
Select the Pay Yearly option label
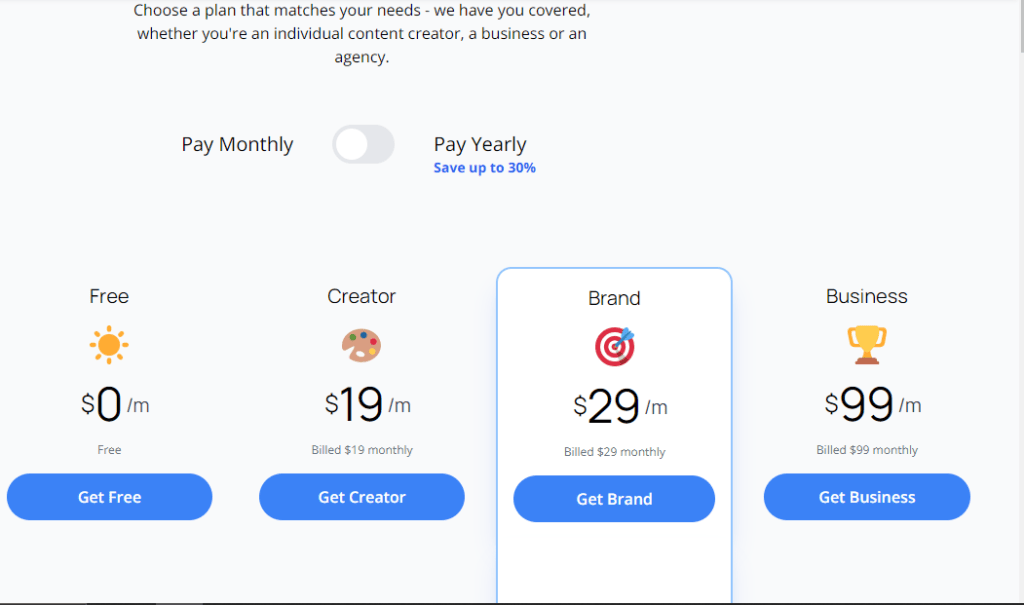tap(480, 145)
